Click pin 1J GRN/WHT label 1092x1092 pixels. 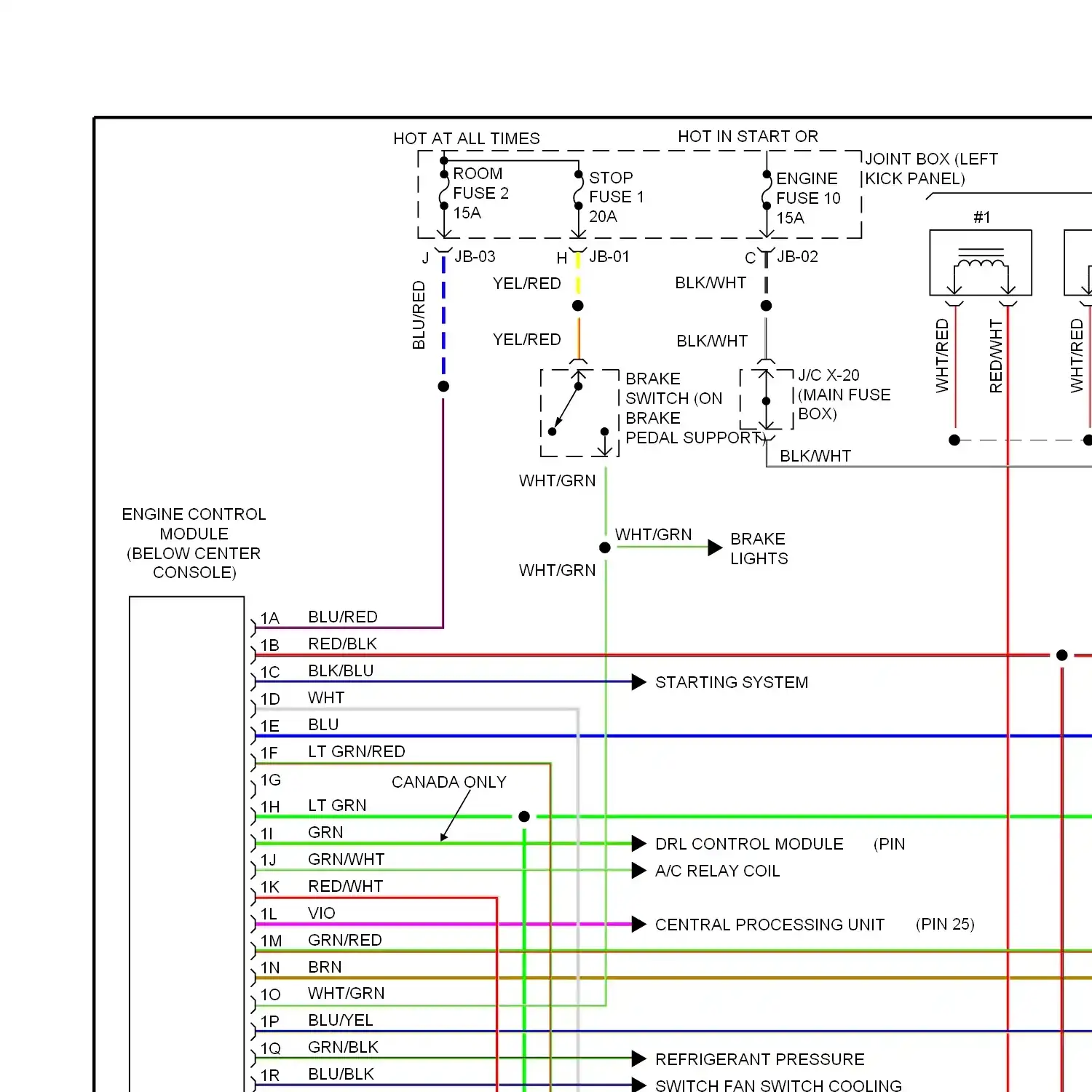click(x=346, y=859)
